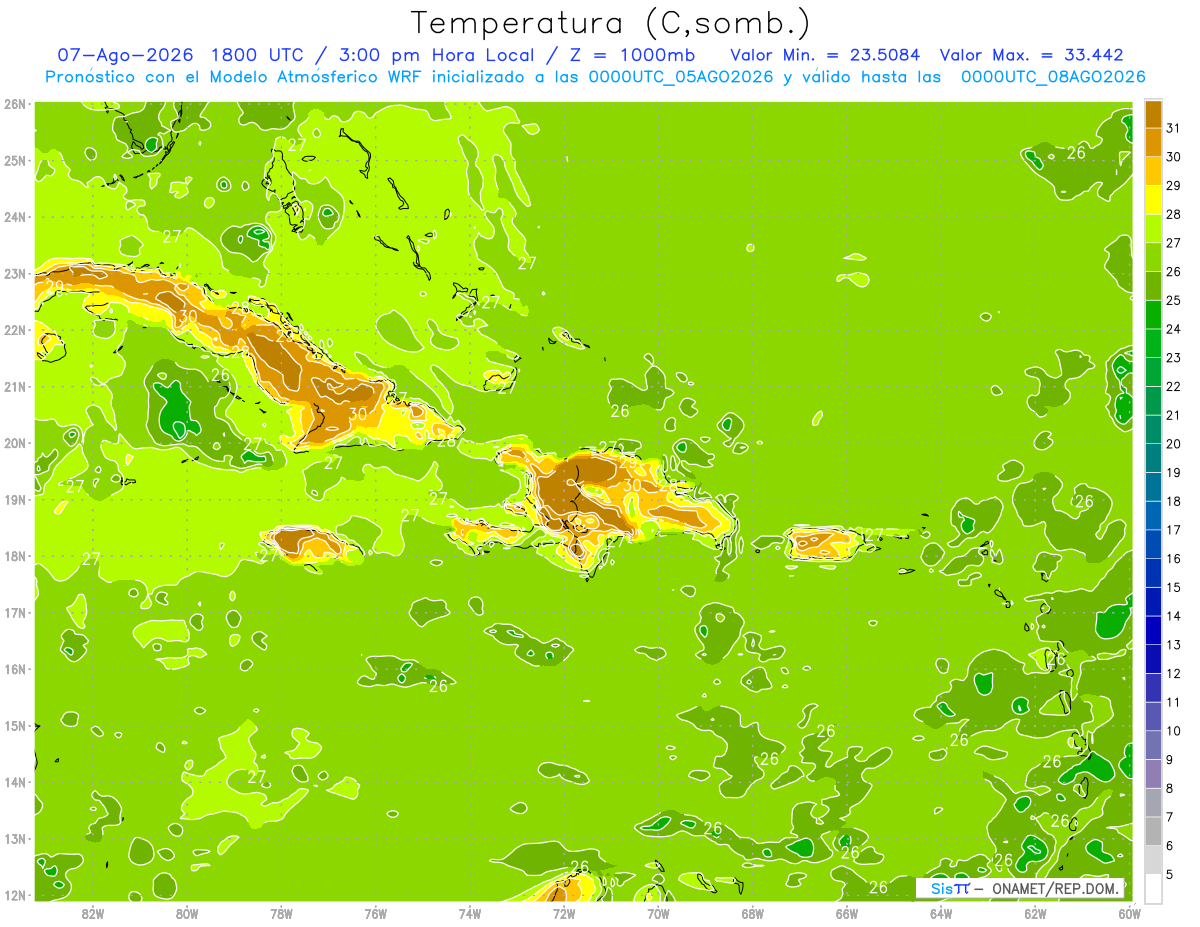1200x927 pixels.
Task: Click the "78W" longitude axis label
Action: click(x=281, y=913)
